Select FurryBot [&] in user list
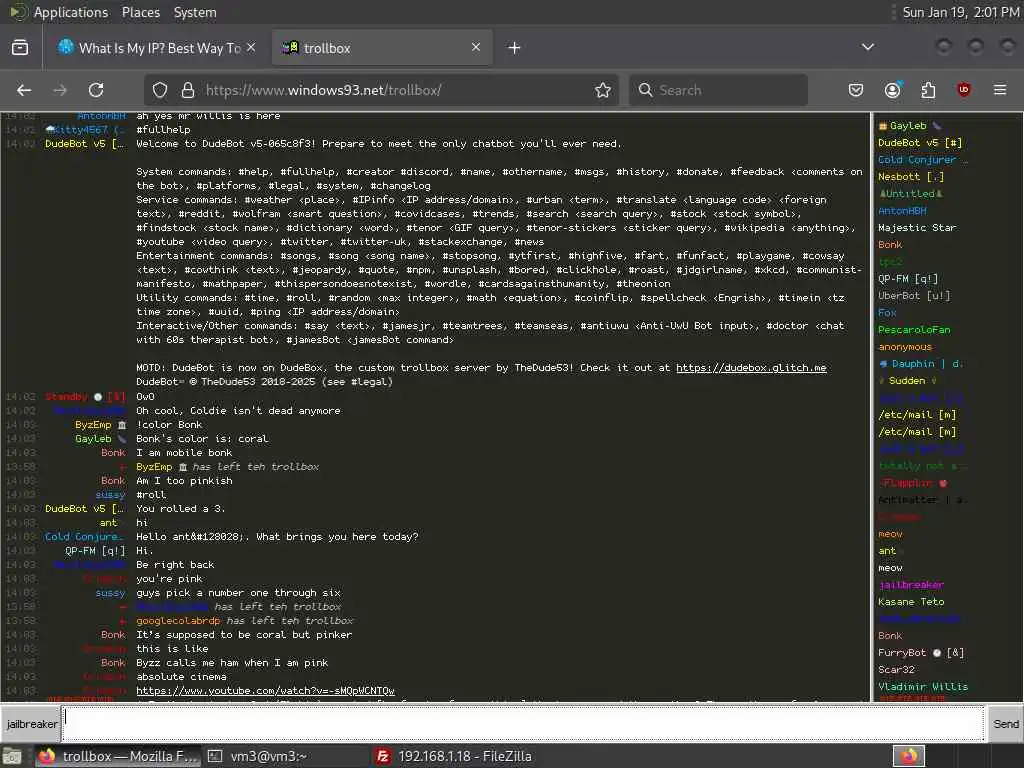The width and height of the screenshot is (1024, 768). pyautogui.click(x=920, y=652)
